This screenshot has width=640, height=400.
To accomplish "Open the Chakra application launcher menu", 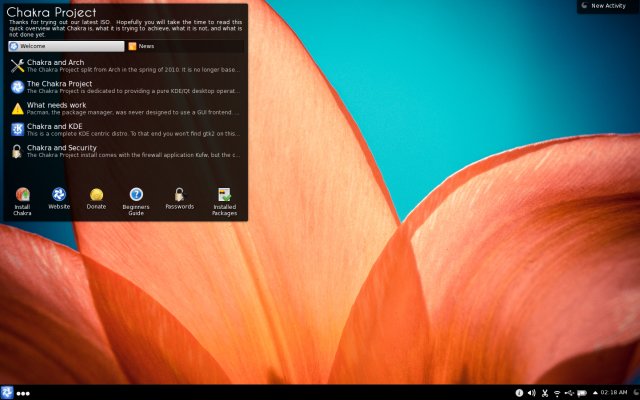I will [7, 393].
